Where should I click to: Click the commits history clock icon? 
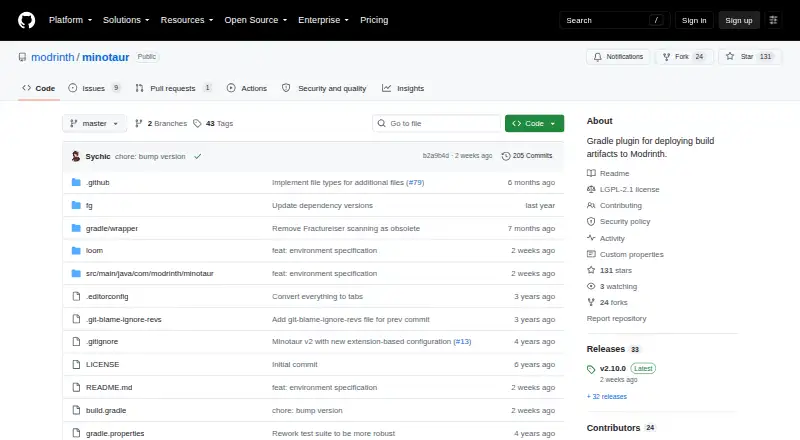[506, 156]
